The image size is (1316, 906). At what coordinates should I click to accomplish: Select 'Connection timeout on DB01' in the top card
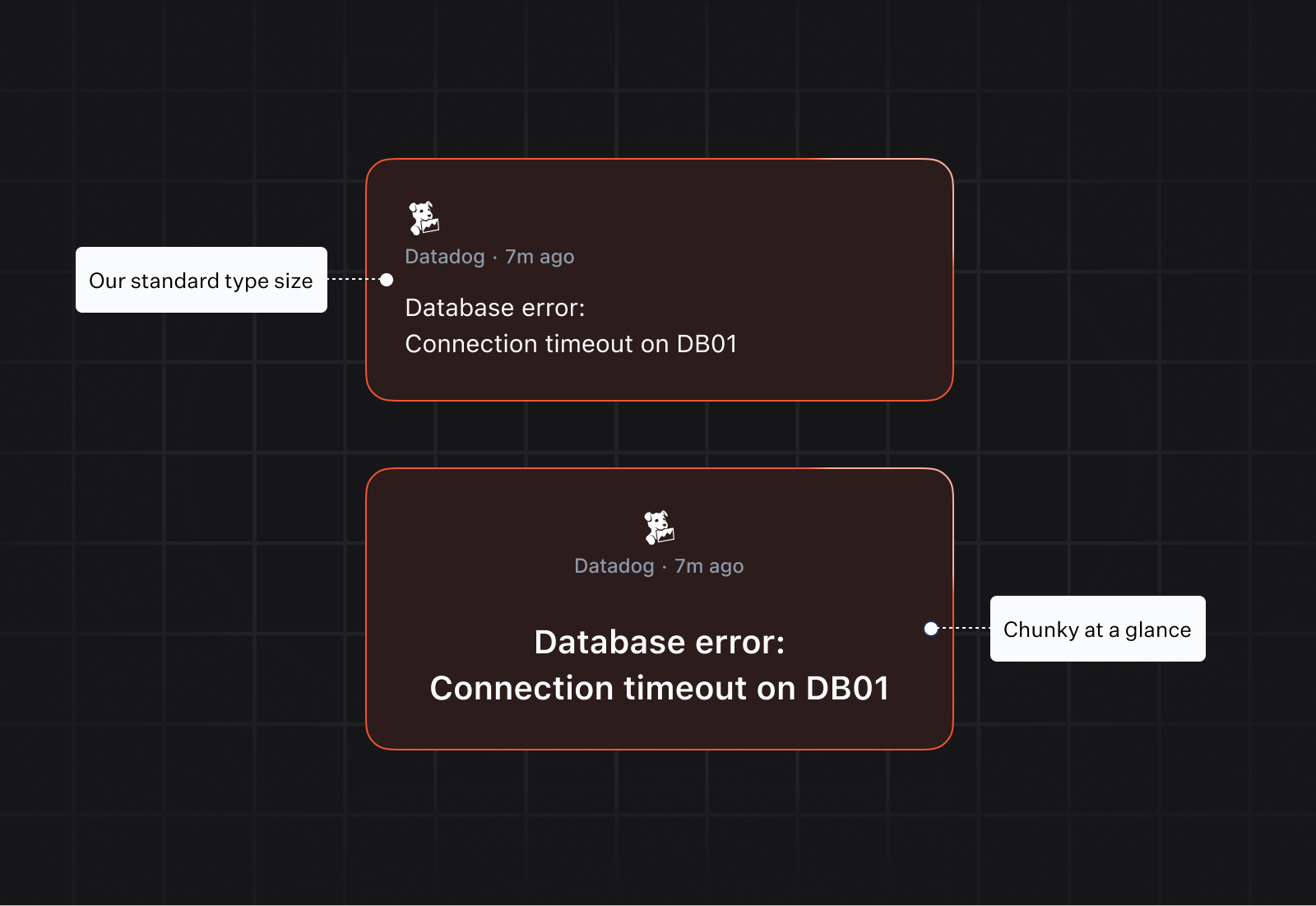click(572, 344)
